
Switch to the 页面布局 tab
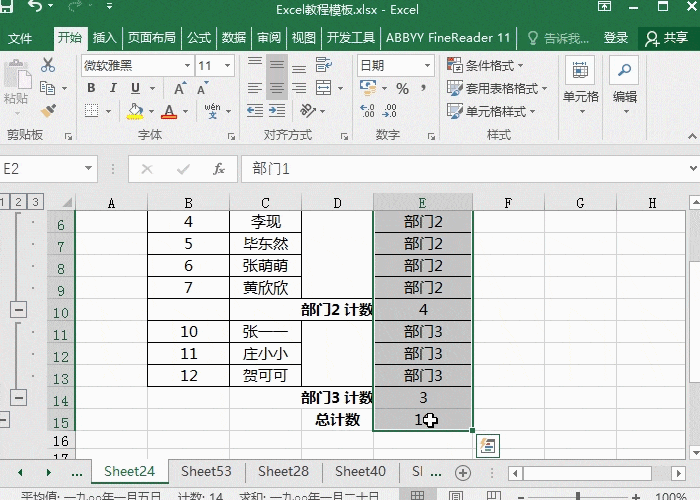[152, 38]
